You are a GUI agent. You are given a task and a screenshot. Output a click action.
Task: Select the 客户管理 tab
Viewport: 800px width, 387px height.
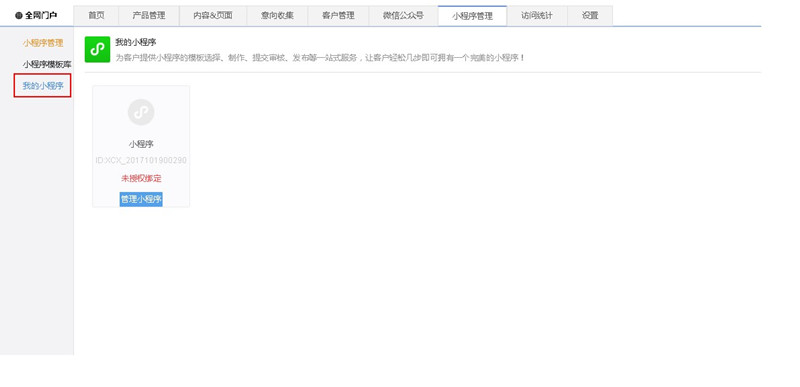click(x=338, y=16)
